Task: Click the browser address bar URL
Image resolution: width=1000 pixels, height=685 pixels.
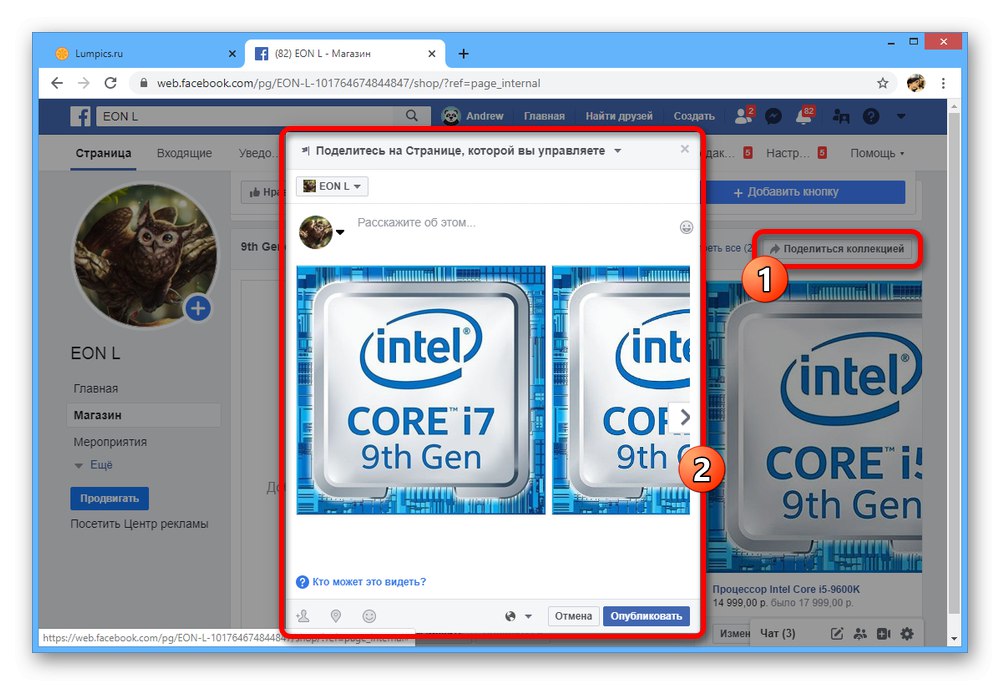Action: pos(348,83)
